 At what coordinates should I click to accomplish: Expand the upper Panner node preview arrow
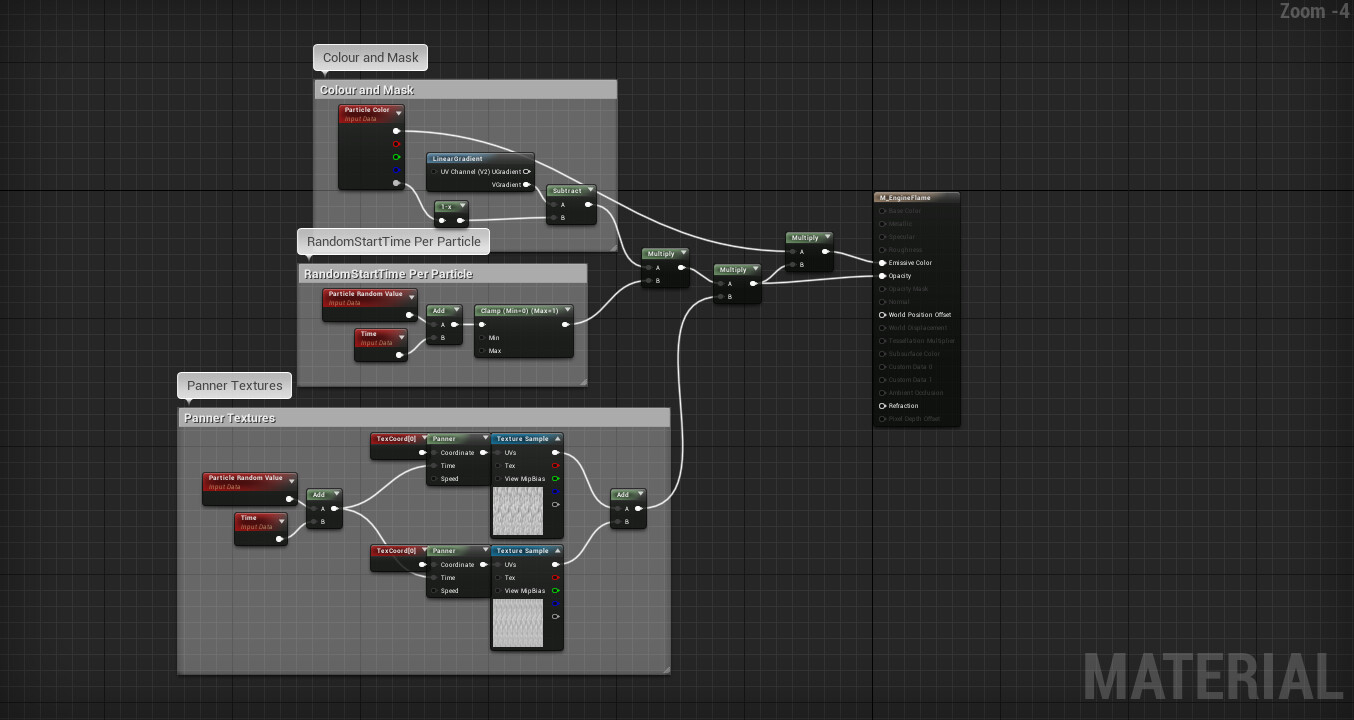485,438
